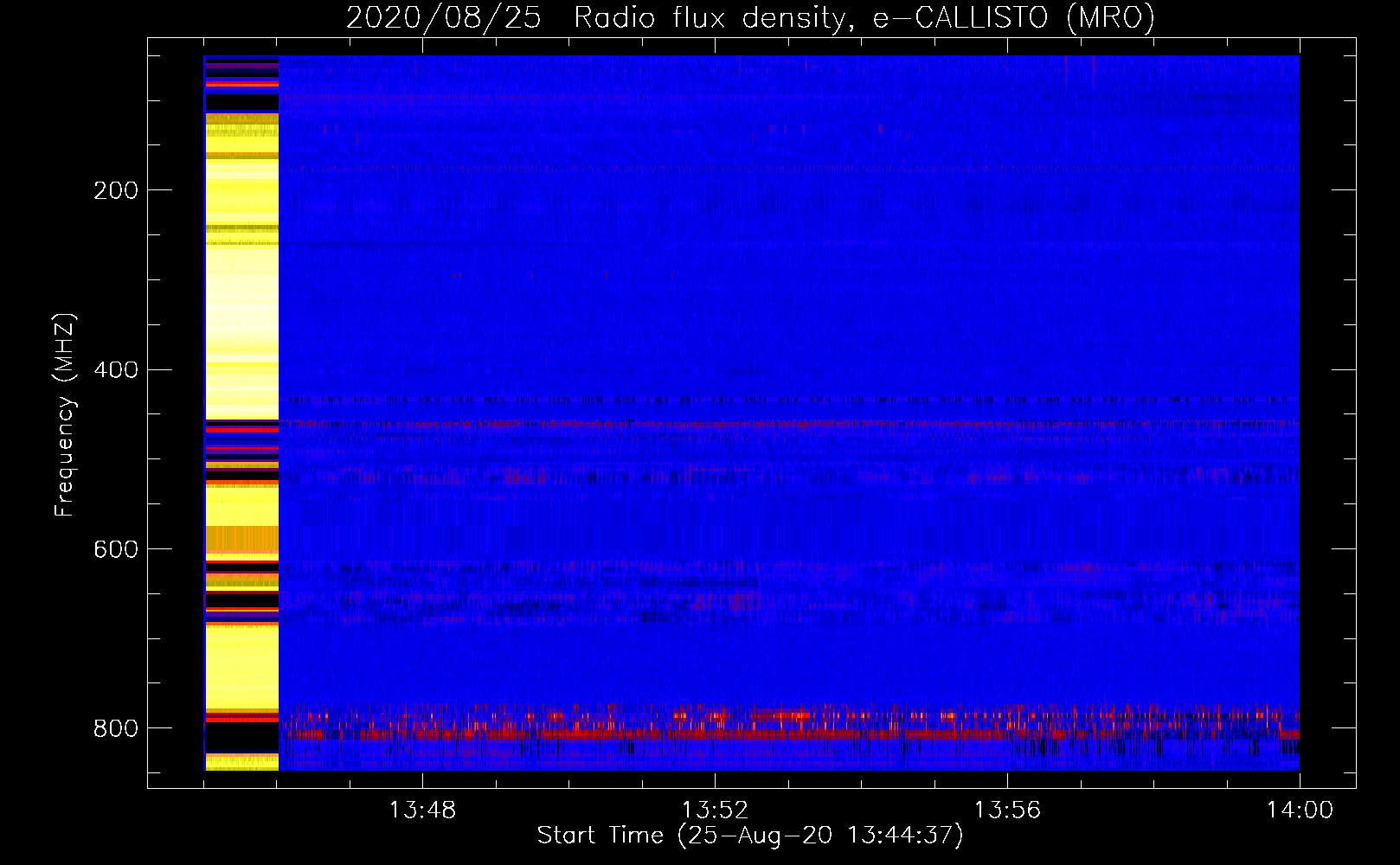Click the 'Start Time' axis label
The width and height of the screenshot is (1400, 865).
point(750,836)
